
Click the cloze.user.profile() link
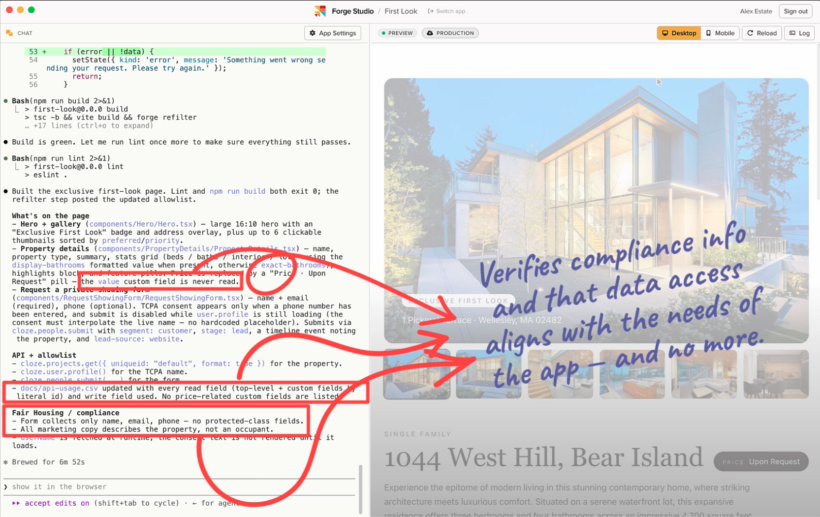63,372
